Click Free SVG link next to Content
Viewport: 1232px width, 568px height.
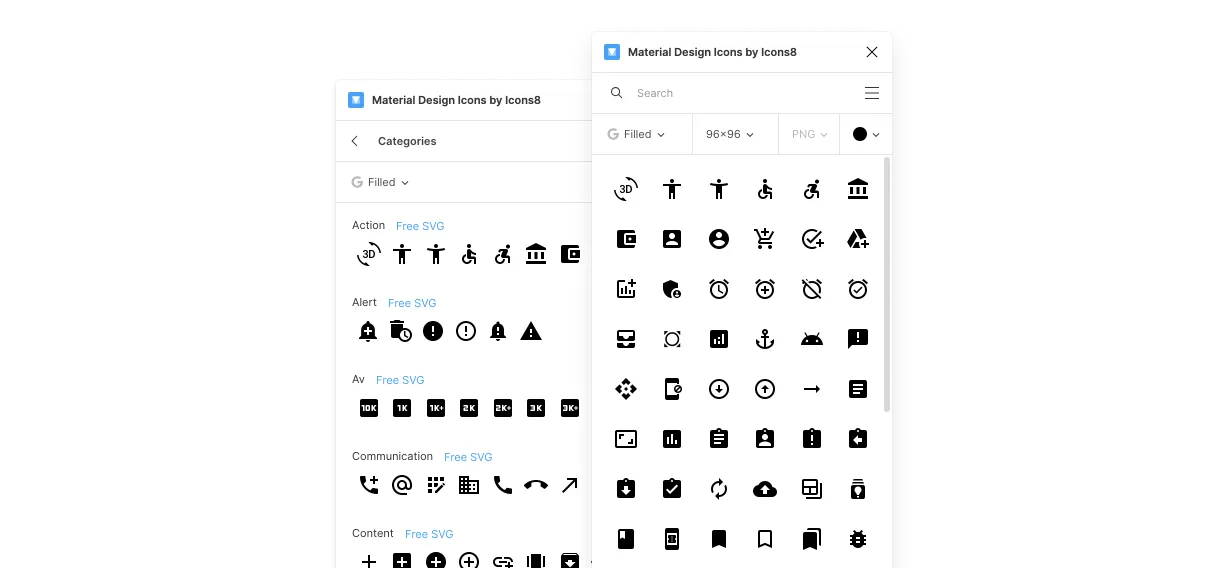pyautogui.click(x=429, y=534)
